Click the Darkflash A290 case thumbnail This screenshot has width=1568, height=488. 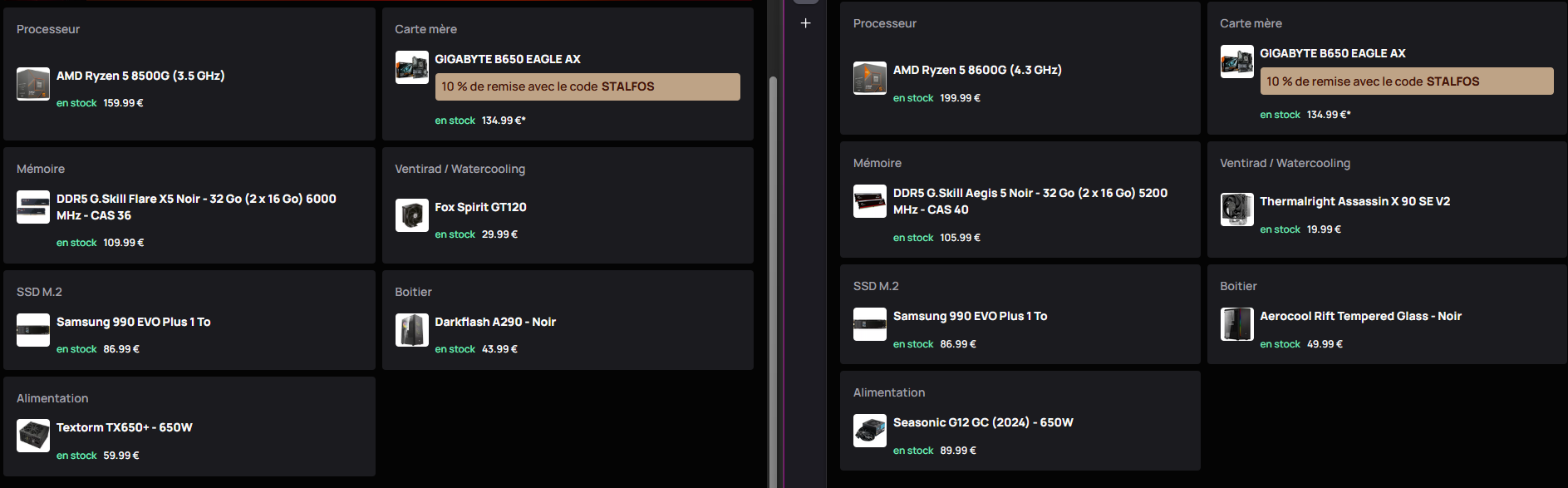point(412,330)
